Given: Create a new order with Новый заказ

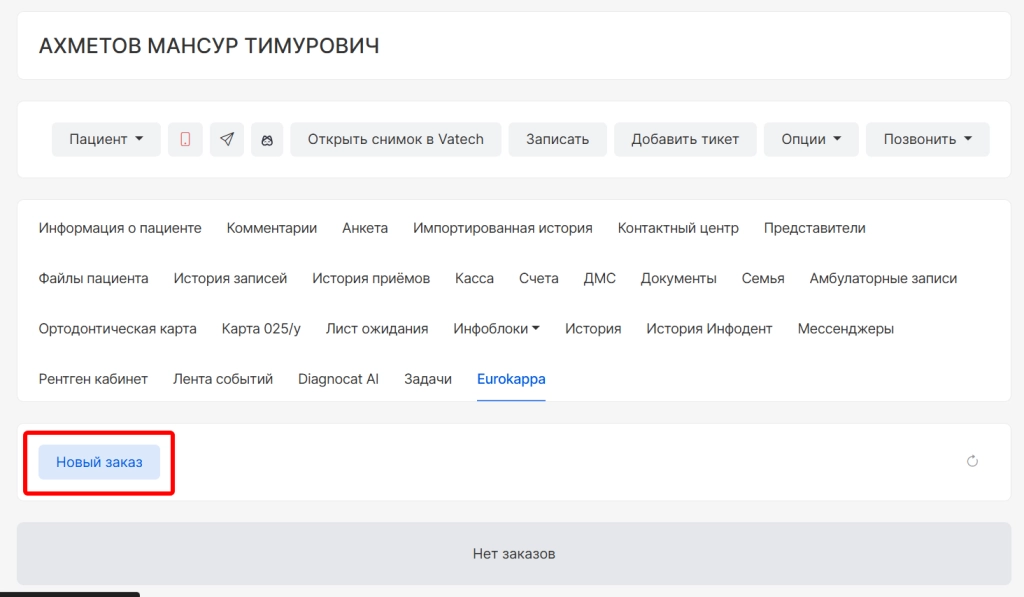Looking at the screenshot, I should point(99,462).
